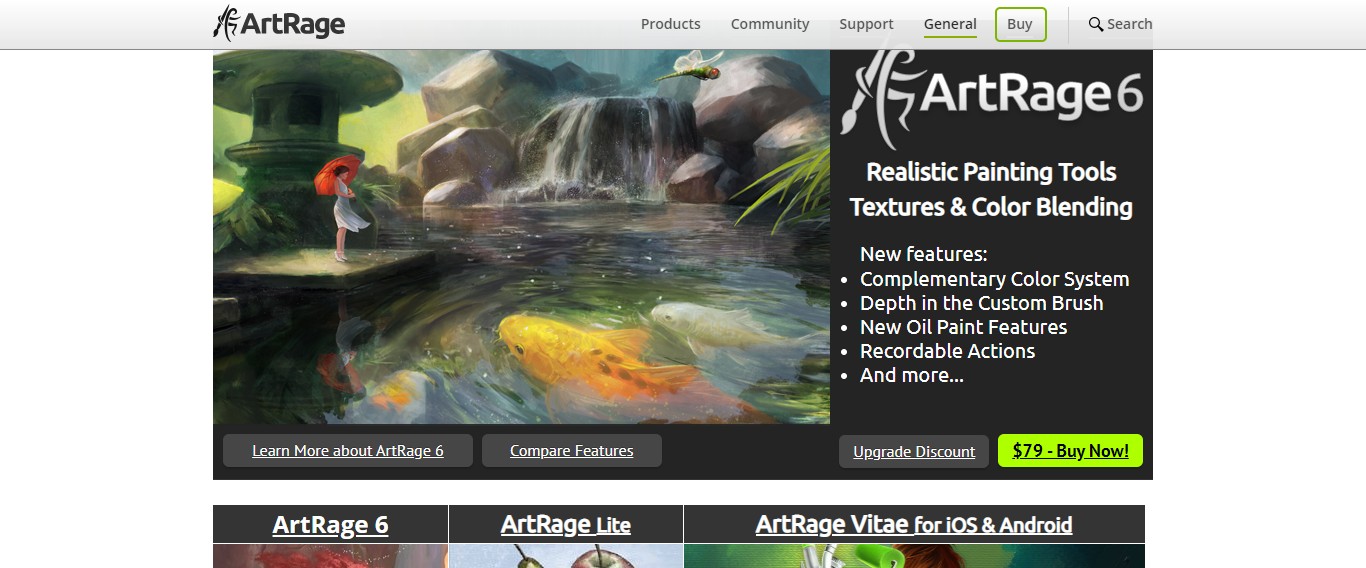
Task: Click Learn More about ArtRage 6
Action: pyautogui.click(x=348, y=451)
